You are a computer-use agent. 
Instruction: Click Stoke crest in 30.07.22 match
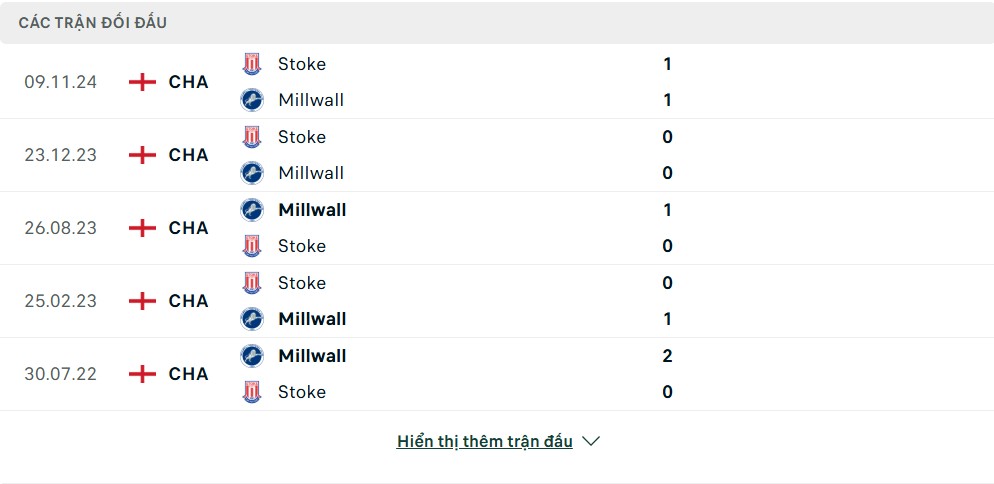point(252,392)
